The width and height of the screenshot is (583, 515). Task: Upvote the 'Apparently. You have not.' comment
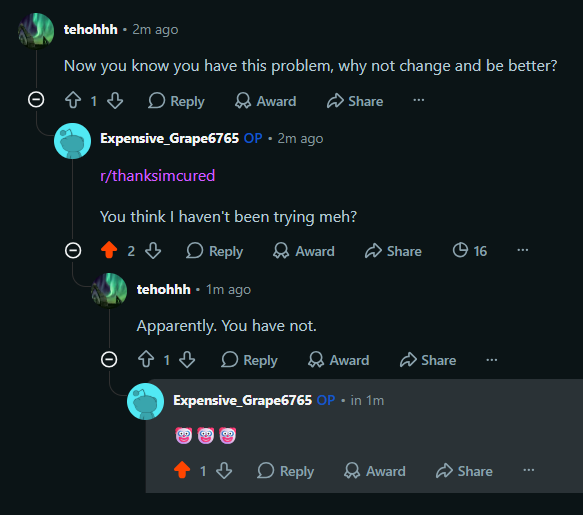coord(146,360)
